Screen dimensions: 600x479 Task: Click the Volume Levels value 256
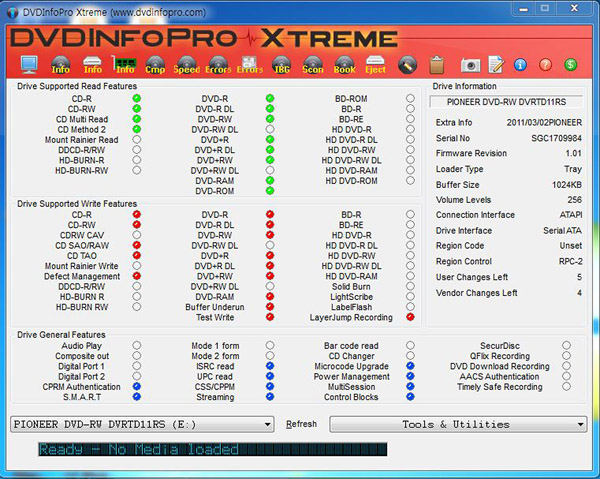(x=575, y=200)
